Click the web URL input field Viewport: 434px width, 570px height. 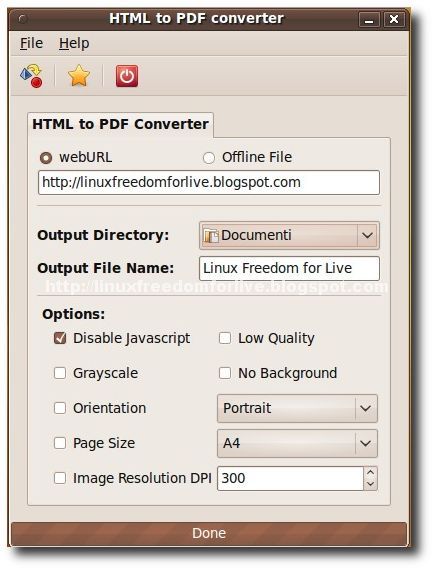[209, 182]
